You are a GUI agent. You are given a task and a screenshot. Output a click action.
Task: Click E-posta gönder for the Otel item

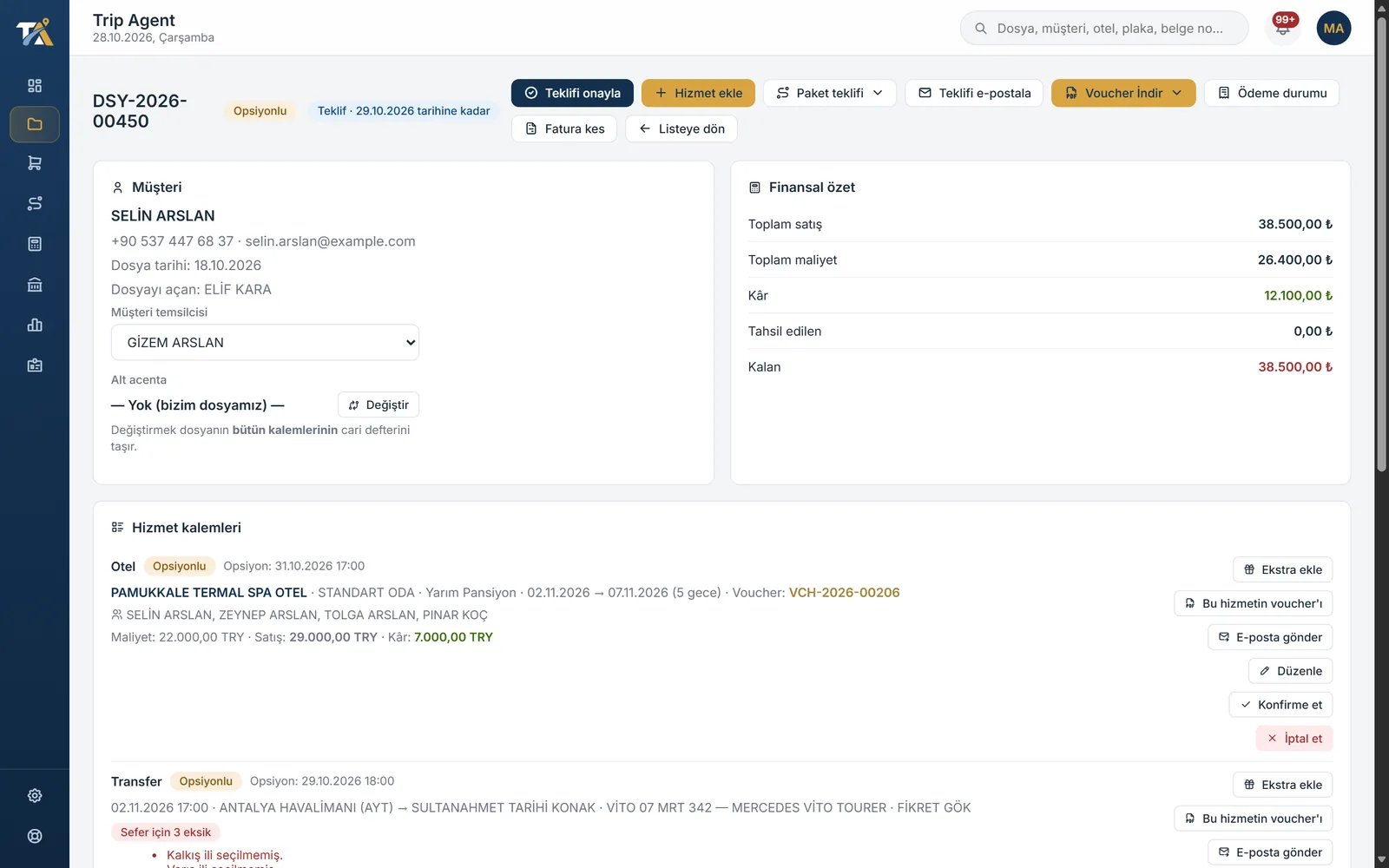[x=1270, y=637]
